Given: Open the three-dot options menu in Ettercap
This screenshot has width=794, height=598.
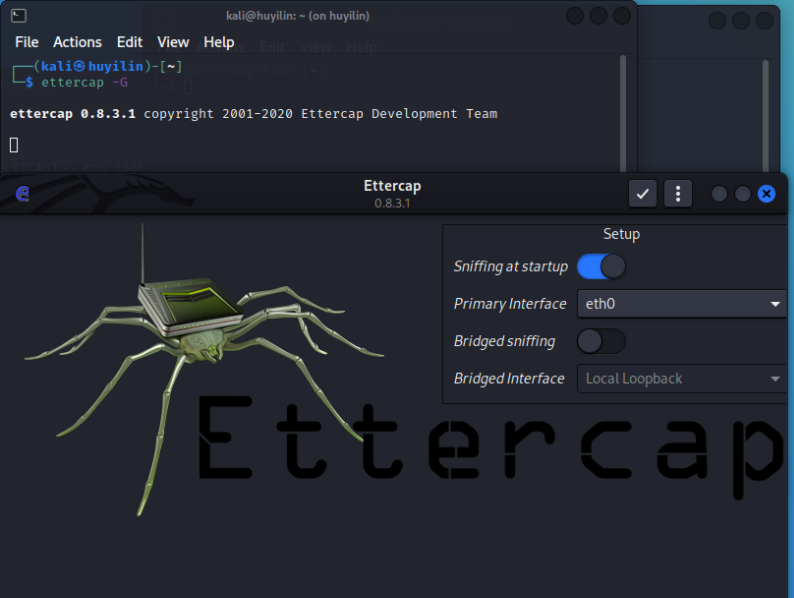Looking at the screenshot, I should (x=678, y=193).
